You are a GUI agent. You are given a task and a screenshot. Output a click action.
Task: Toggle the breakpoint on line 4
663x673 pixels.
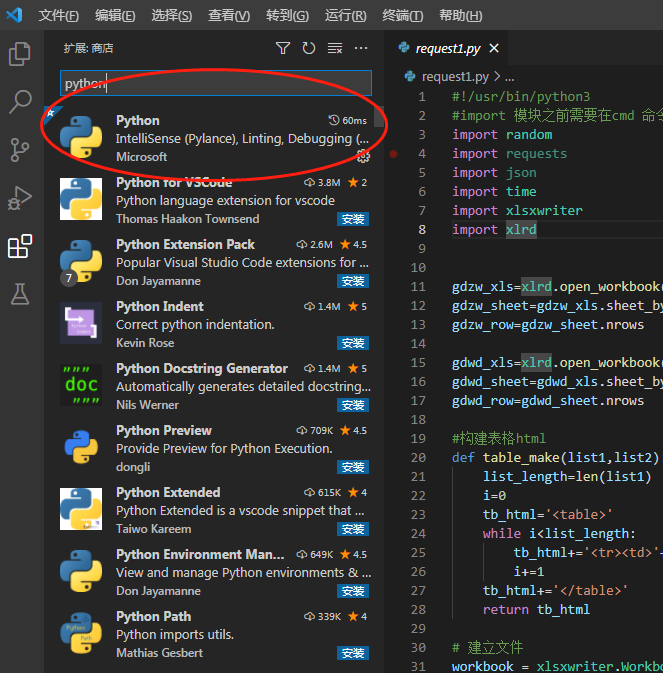tap(394, 154)
